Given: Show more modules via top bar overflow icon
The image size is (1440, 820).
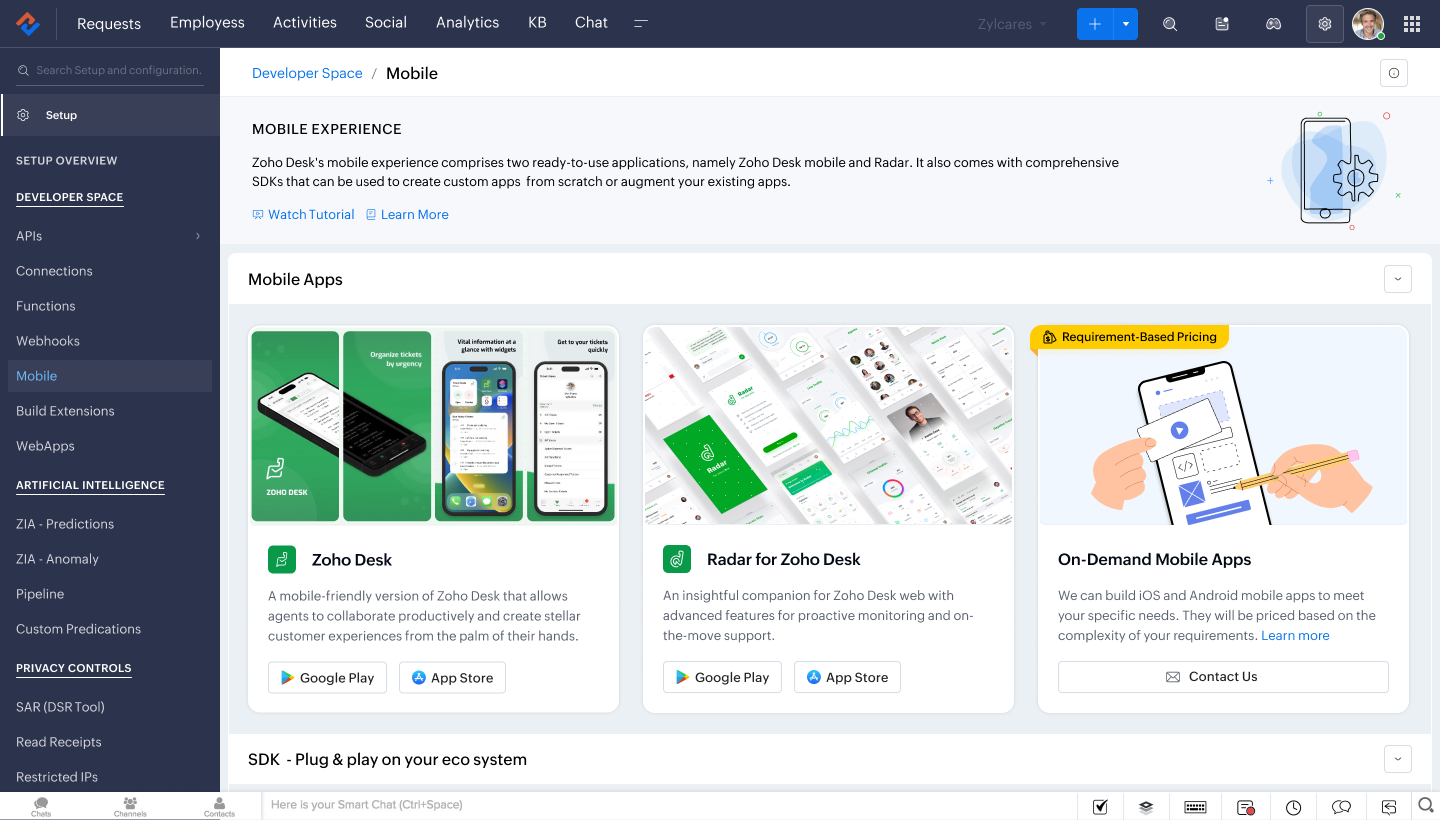Looking at the screenshot, I should [641, 23].
